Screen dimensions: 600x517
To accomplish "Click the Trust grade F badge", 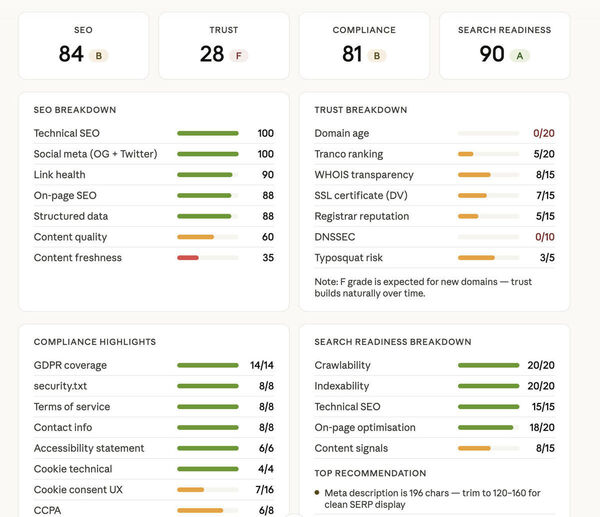I will coord(239,56).
